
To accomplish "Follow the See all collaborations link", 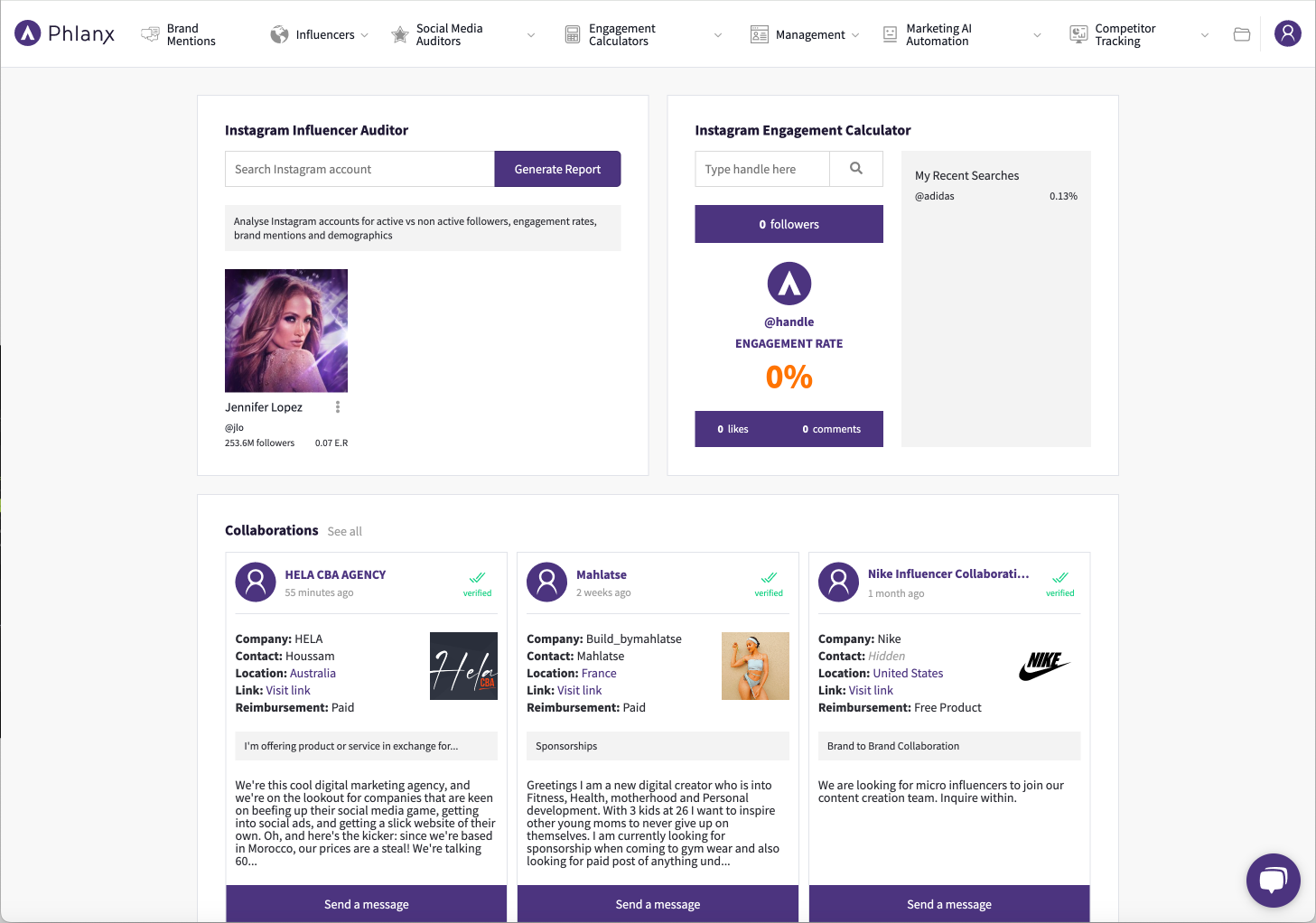I will tap(344, 532).
